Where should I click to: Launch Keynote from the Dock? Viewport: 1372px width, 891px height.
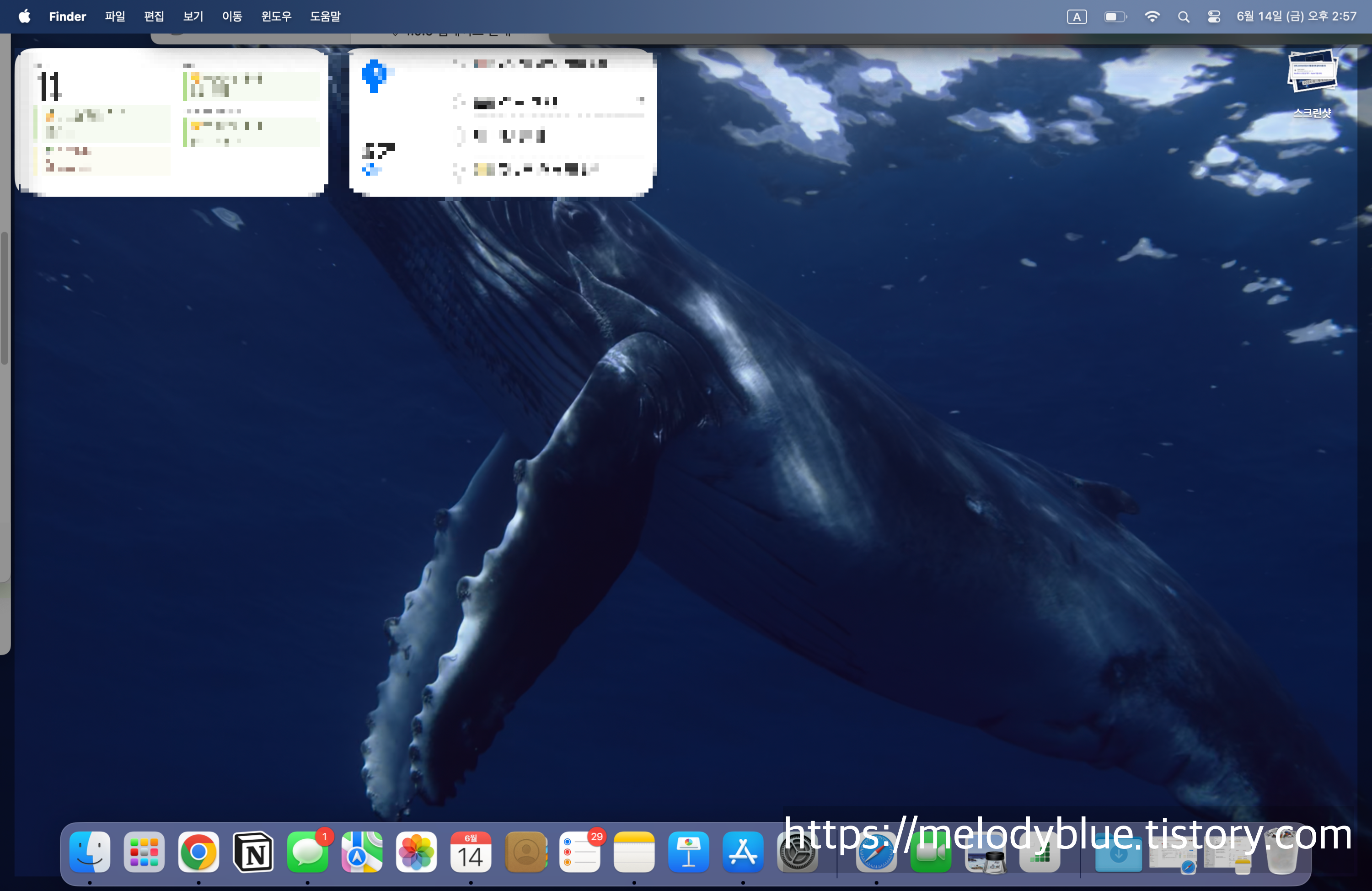688,853
